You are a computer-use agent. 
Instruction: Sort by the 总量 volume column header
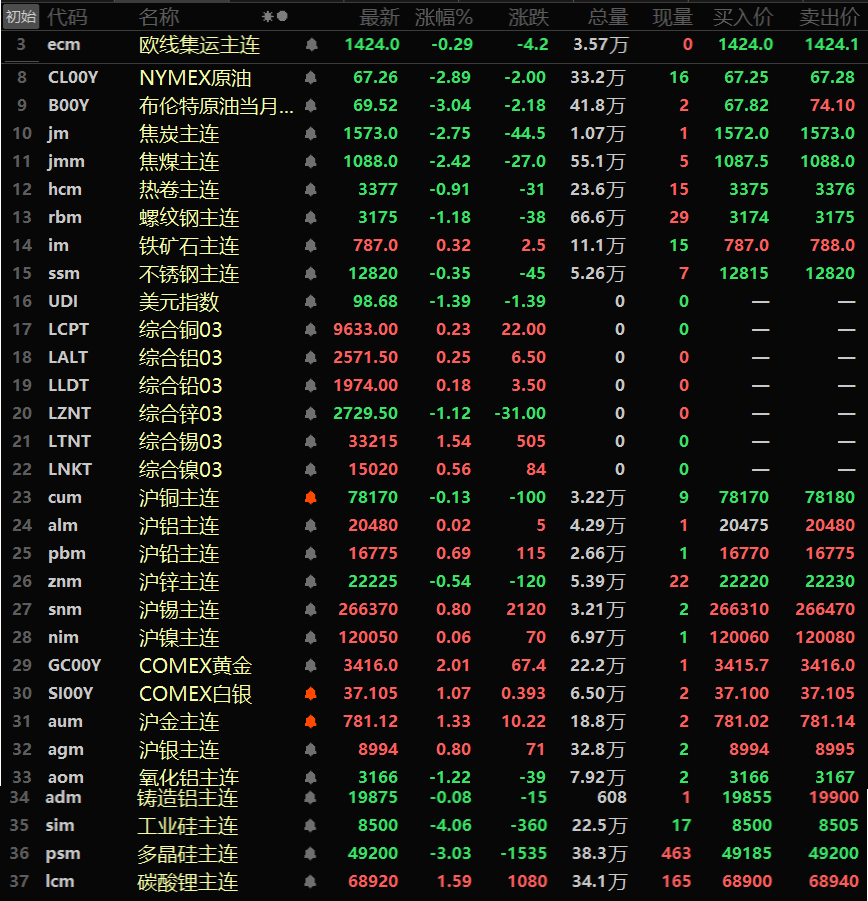click(608, 17)
